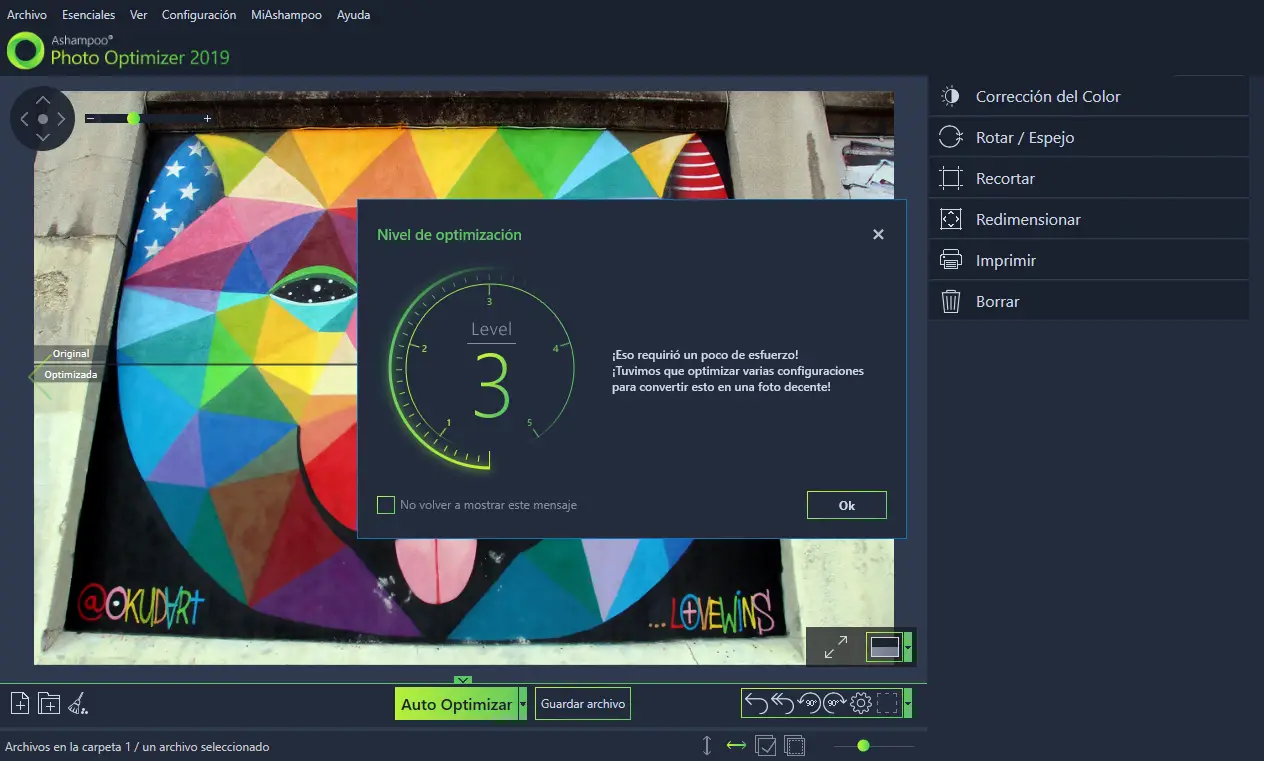Image resolution: width=1264 pixels, height=761 pixels.
Task: Click the Guardar archivo button
Action: pyautogui.click(x=583, y=704)
